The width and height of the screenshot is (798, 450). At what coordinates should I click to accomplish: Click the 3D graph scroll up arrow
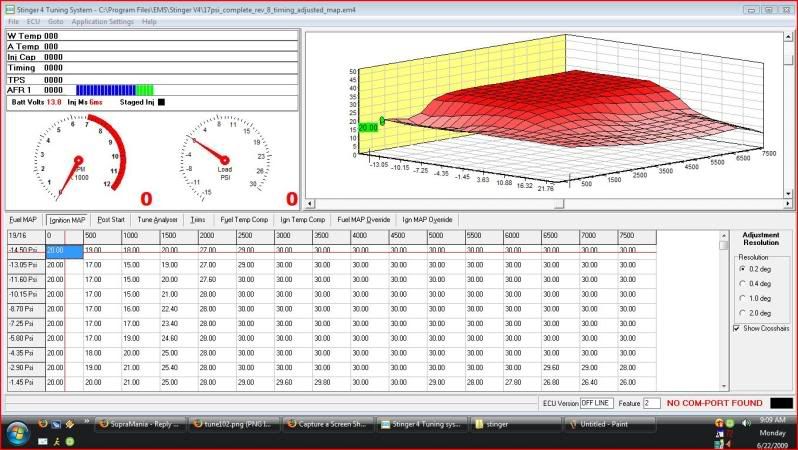pyautogui.click(x=788, y=37)
